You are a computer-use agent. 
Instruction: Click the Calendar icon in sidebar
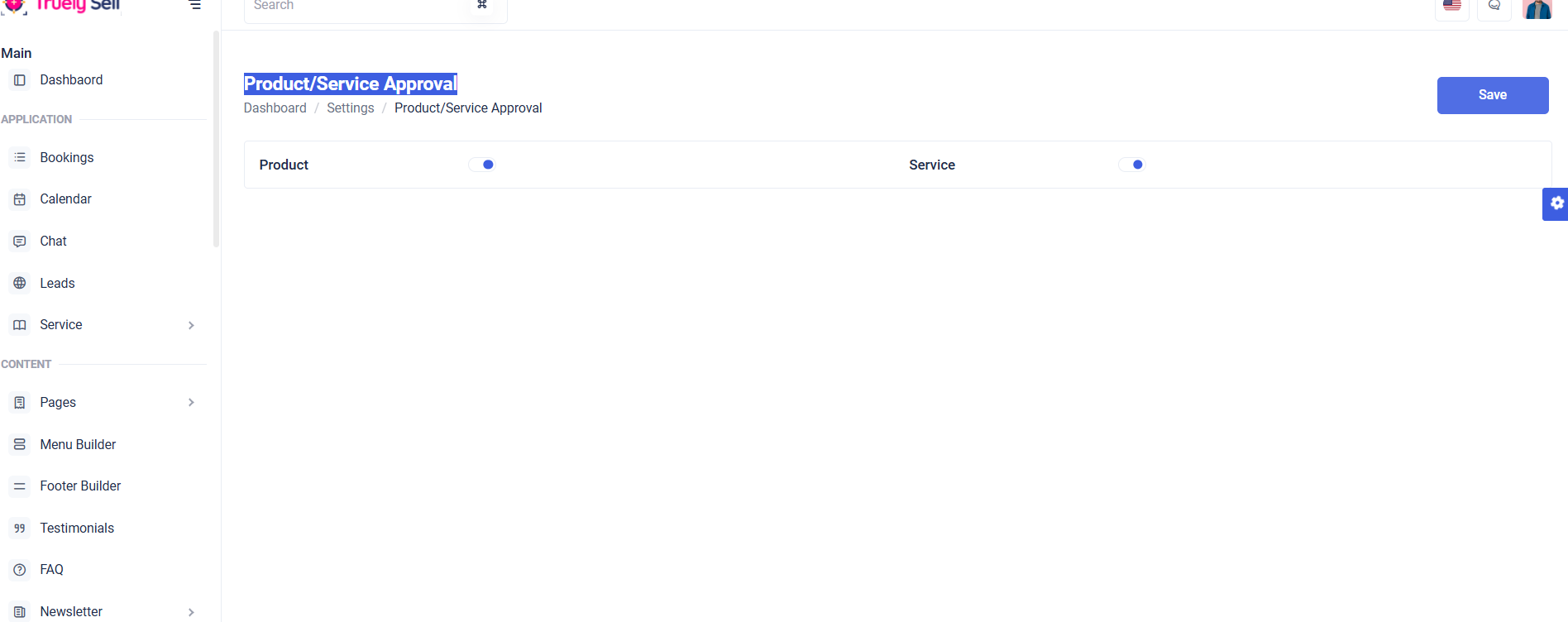[x=20, y=199]
